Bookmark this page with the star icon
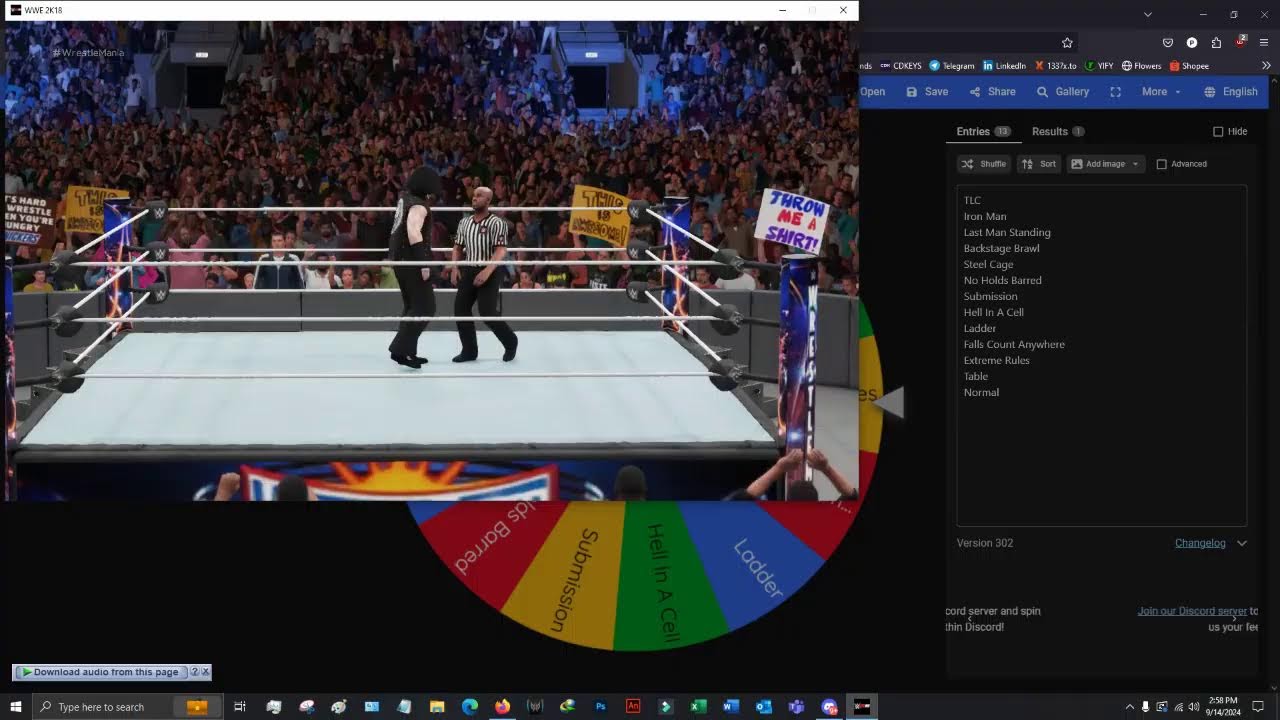The width and height of the screenshot is (1280, 720). coord(1067,43)
